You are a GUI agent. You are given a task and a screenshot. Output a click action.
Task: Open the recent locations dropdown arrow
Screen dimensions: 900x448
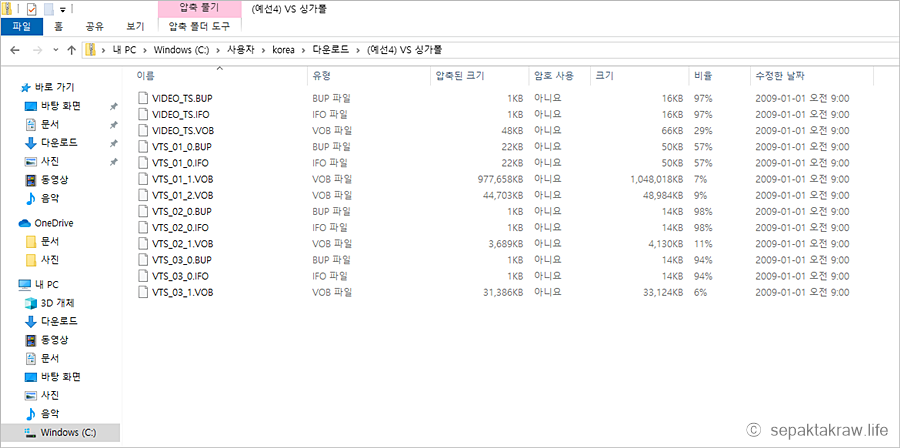pos(56,50)
